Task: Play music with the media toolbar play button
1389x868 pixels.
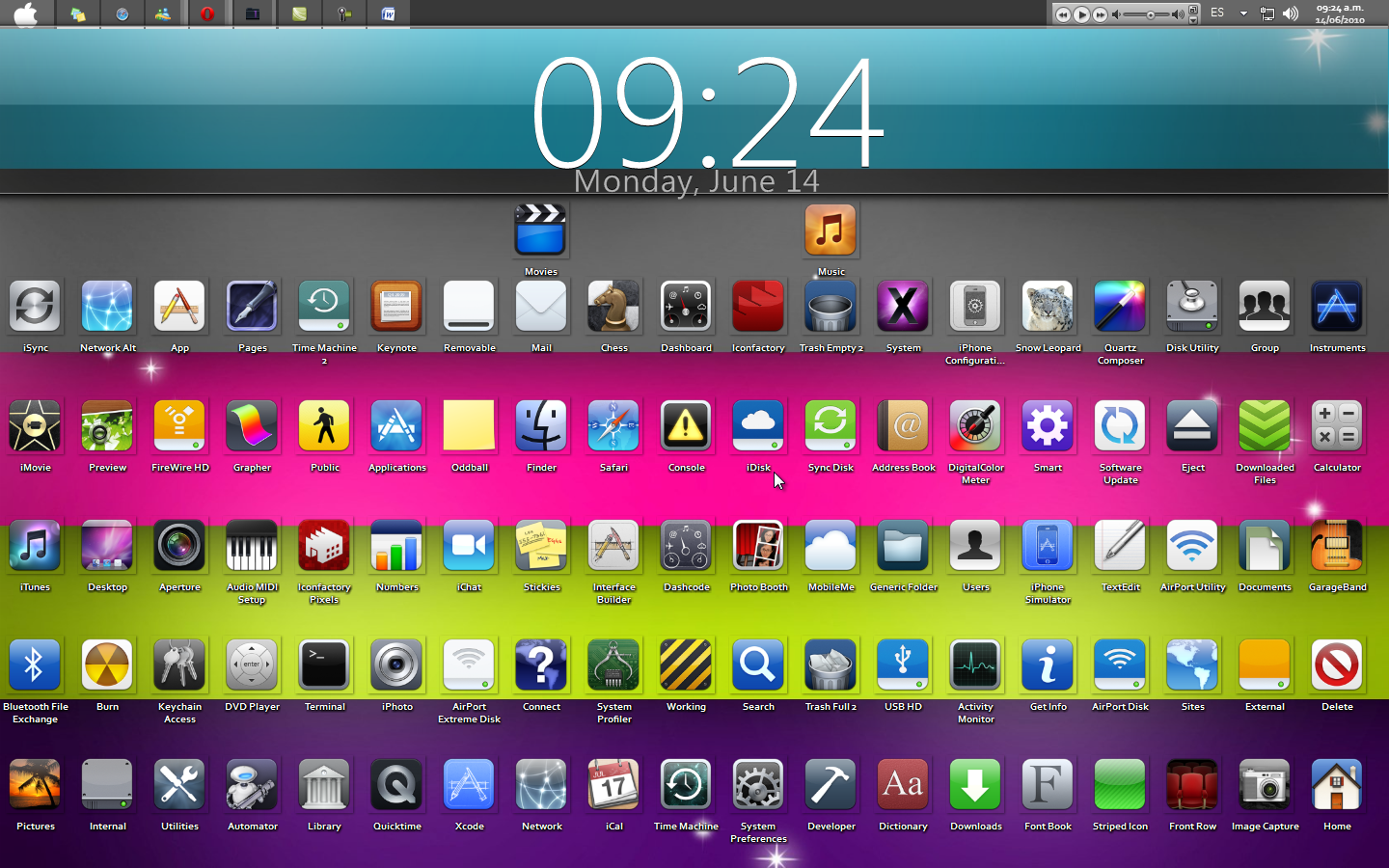Action: 1081,14
